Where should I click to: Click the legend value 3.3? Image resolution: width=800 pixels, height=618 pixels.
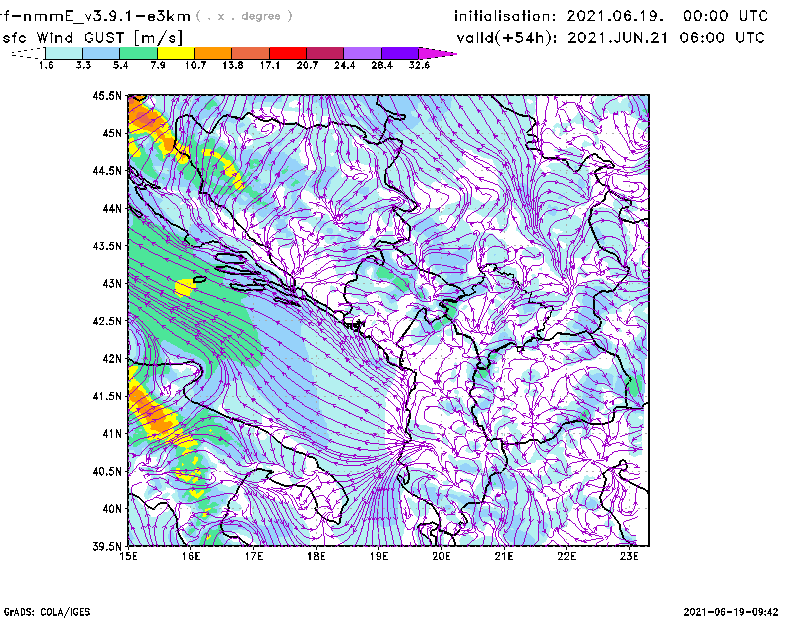(83, 65)
